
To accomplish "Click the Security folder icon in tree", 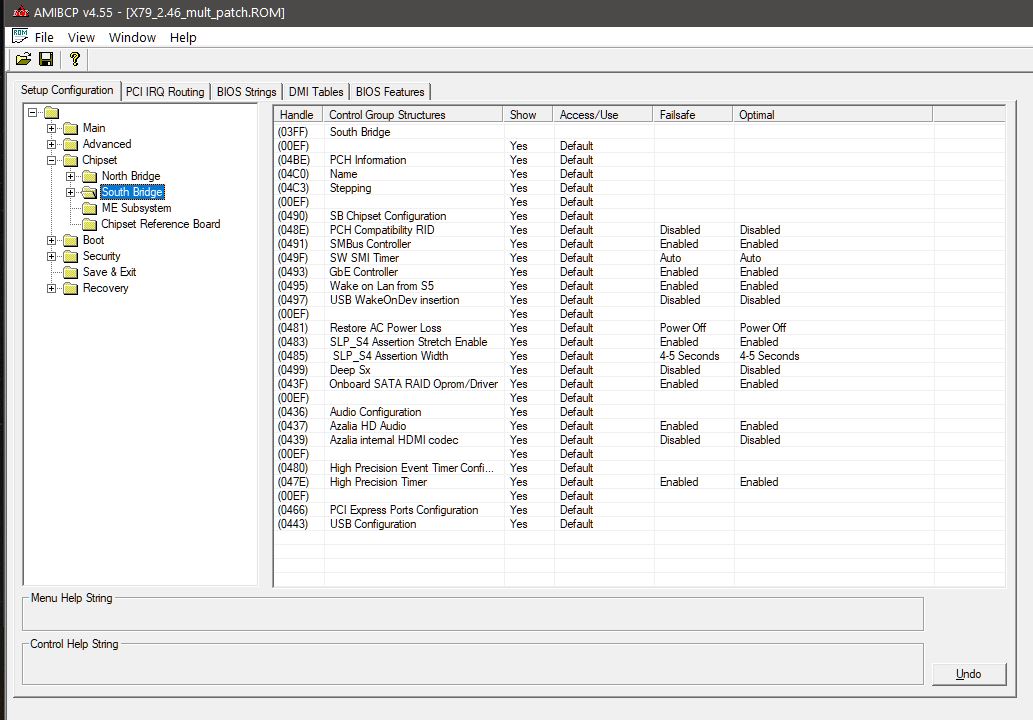I will [70, 256].
